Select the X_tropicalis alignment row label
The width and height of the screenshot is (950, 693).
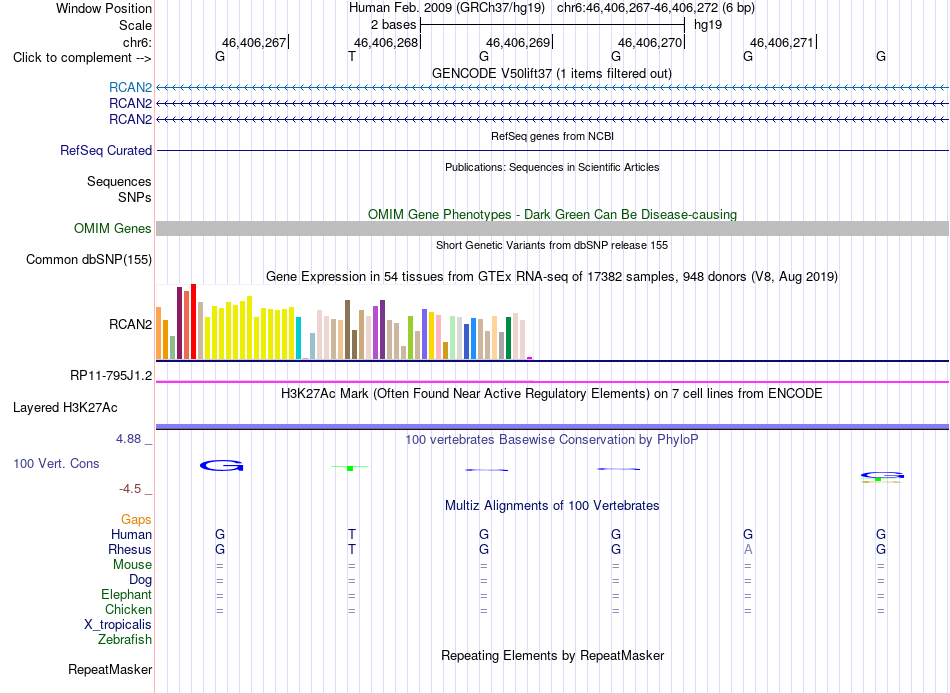118,625
